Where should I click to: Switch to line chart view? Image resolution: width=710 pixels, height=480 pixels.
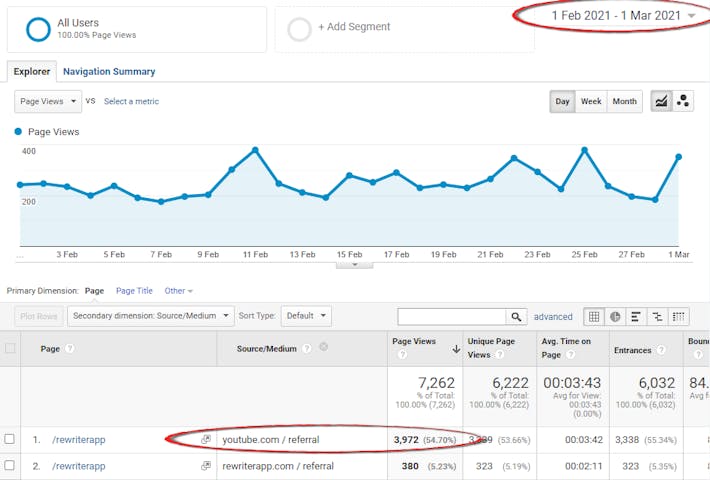coord(661,101)
